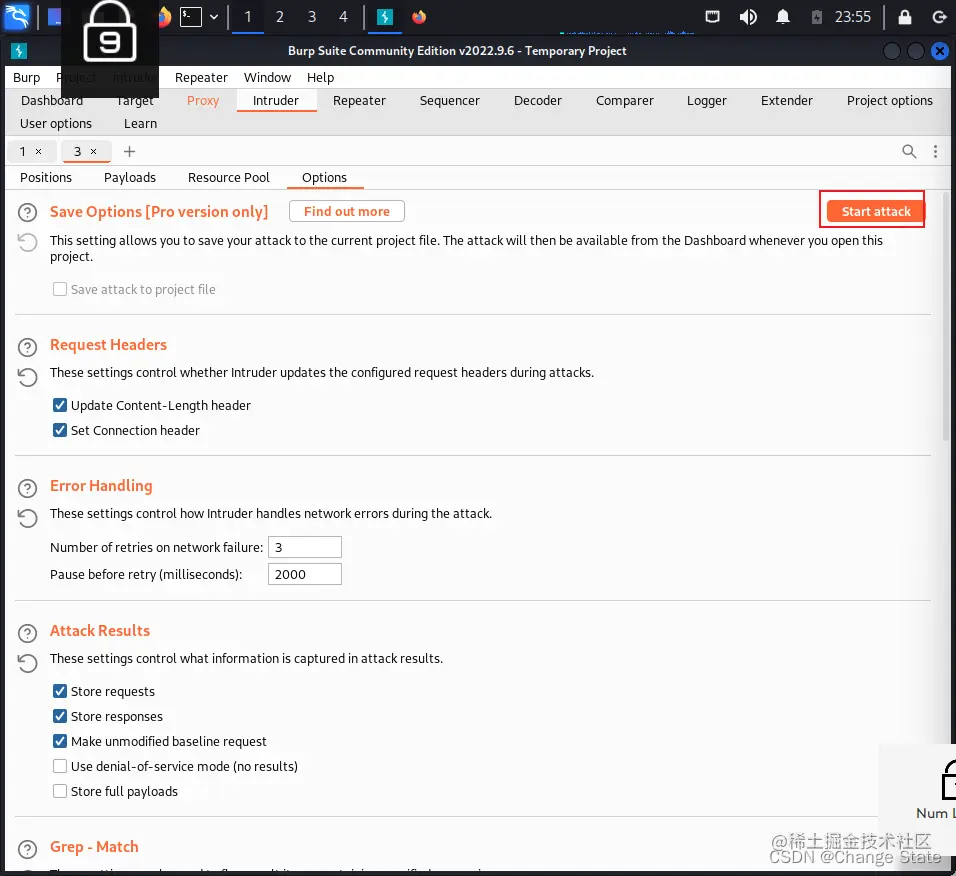Image resolution: width=956 pixels, height=876 pixels.
Task: Restore defaults for Error Handling section
Action: click(27, 518)
